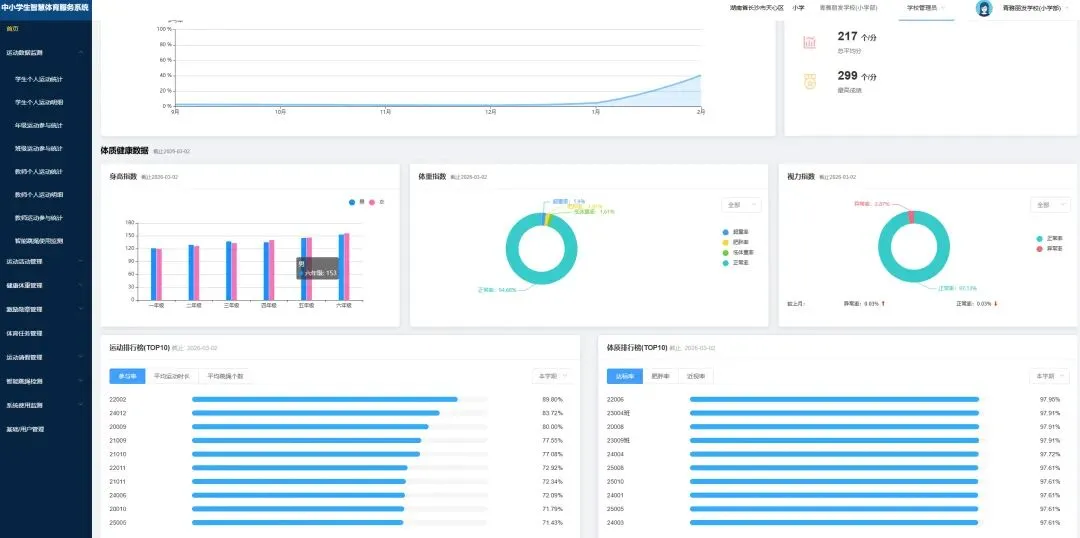Click the red 异常率 slice of the vision donut
1080x538 pixels.
(x=911, y=218)
